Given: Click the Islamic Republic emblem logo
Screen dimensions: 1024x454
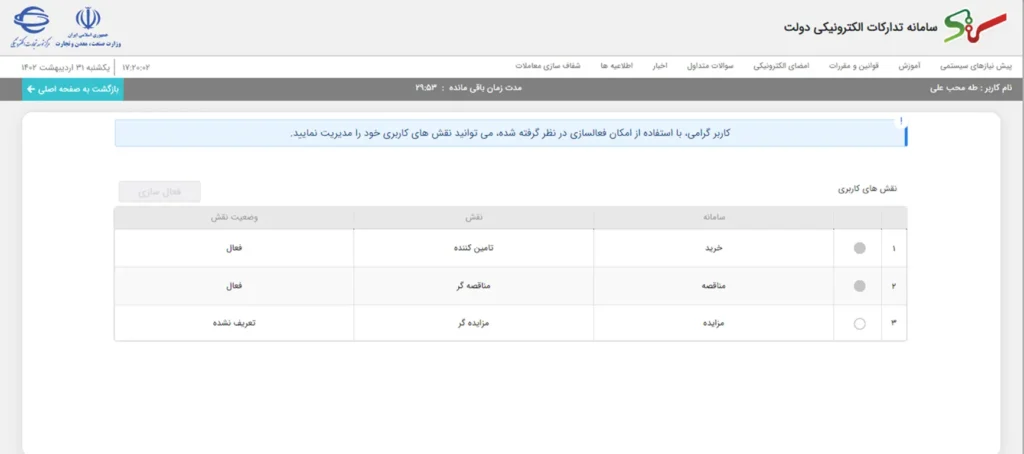Looking at the screenshot, I should (x=89, y=27).
